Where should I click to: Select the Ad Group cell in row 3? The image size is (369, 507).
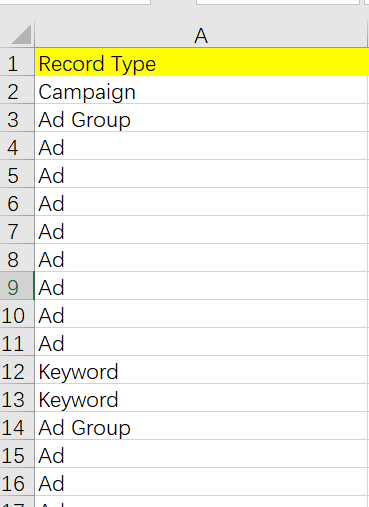(x=202, y=118)
